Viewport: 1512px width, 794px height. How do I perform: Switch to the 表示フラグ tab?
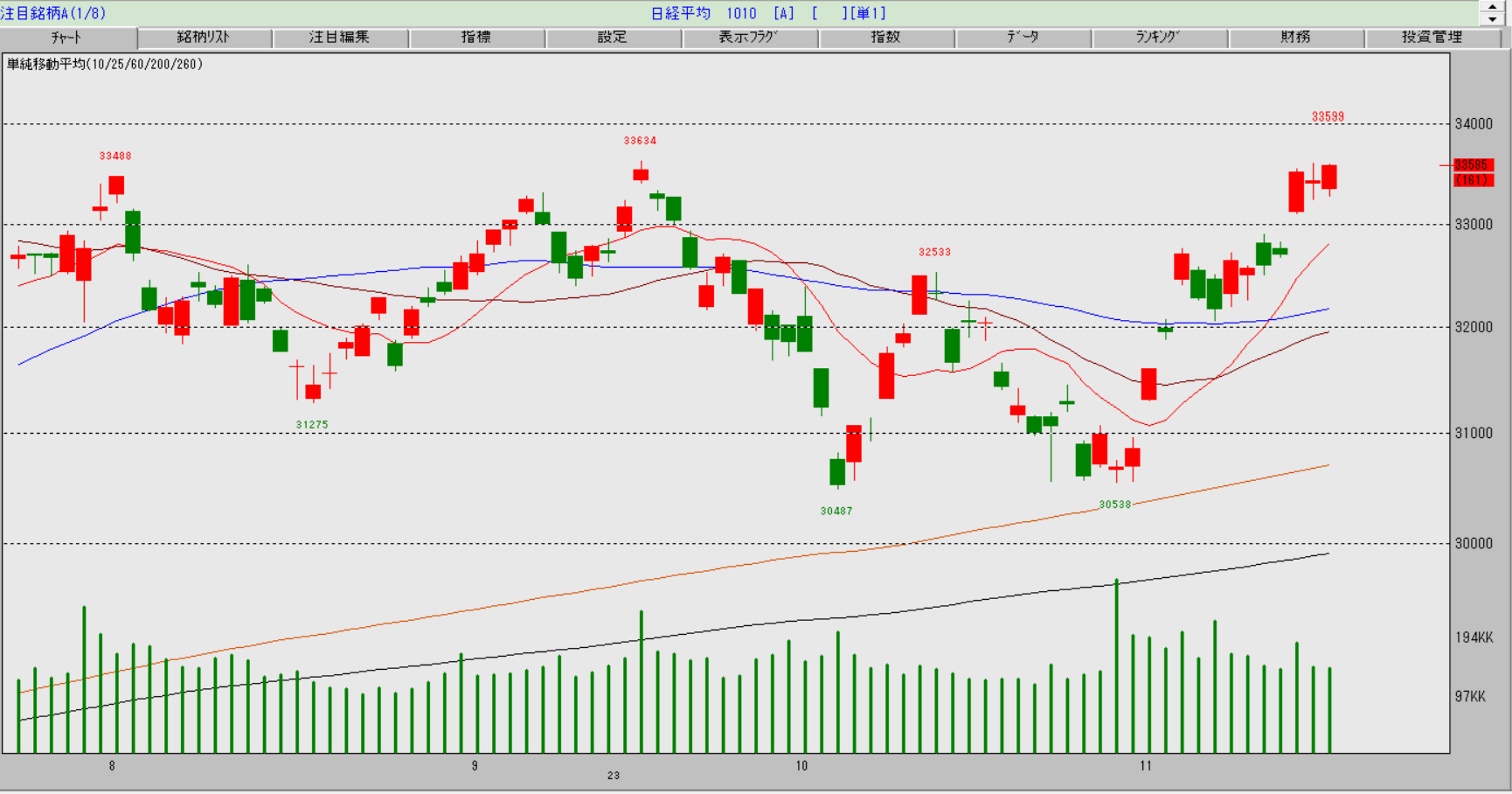tap(749, 38)
